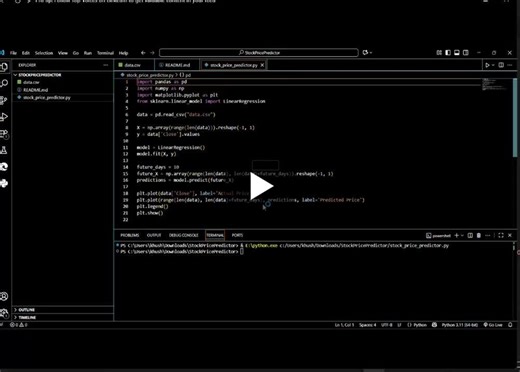Close the stock_price_predictor.py tab
This screenshot has width=520, height=372.
pos(262,65)
